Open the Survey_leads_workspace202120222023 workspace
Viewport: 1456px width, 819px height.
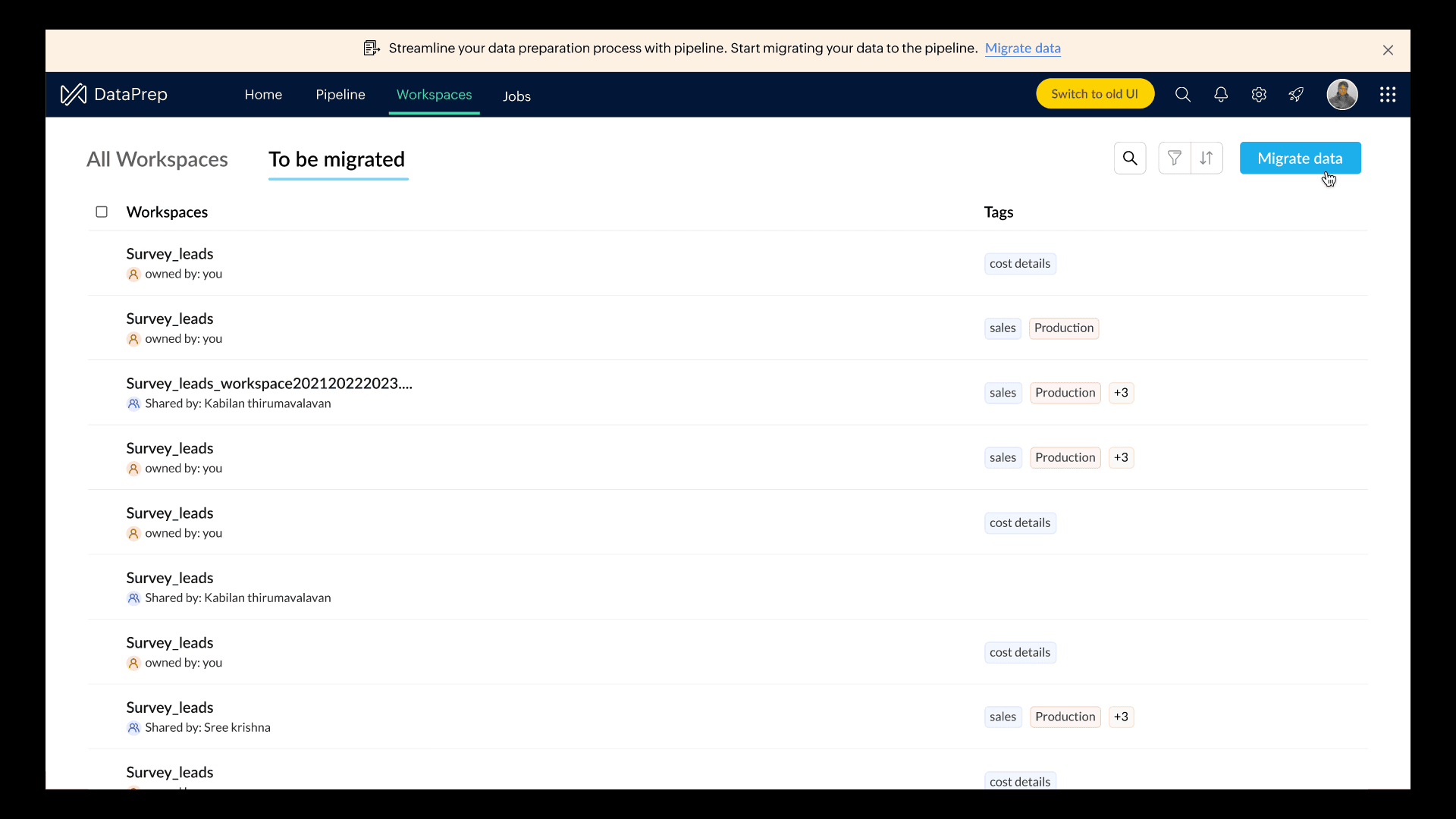(269, 384)
